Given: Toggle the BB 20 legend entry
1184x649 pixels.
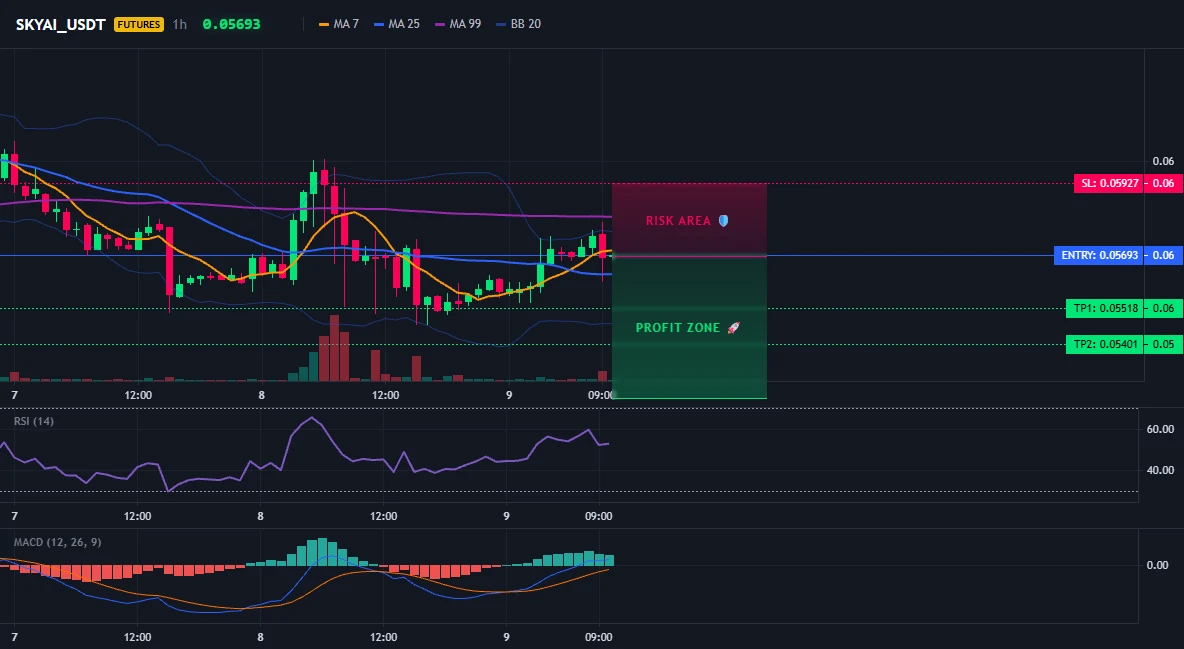Looking at the screenshot, I should [518, 24].
